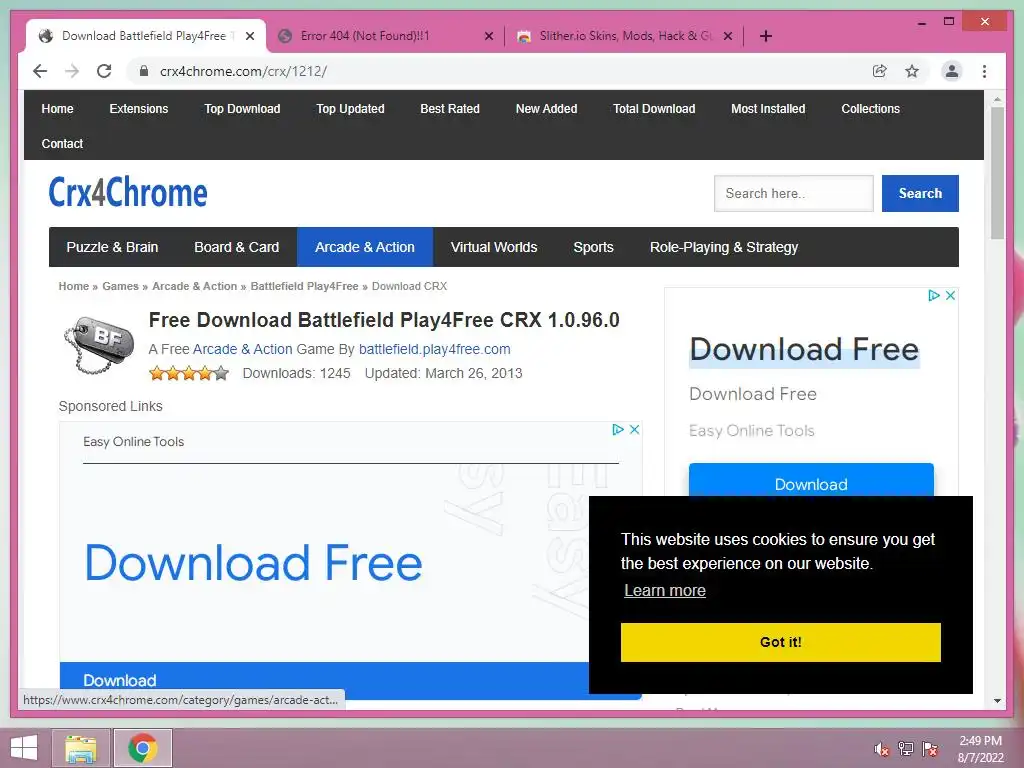
Task: Accept cookies with Got it! button
Action: 780,642
